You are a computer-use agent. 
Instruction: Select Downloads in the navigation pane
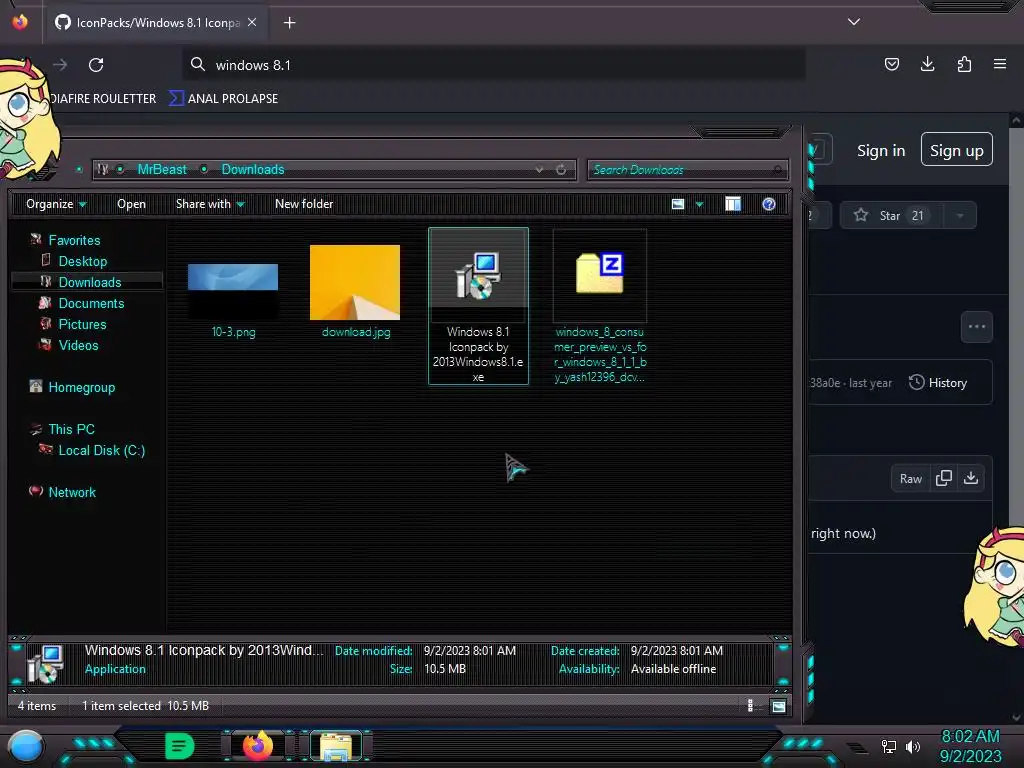click(x=89, y=282)
